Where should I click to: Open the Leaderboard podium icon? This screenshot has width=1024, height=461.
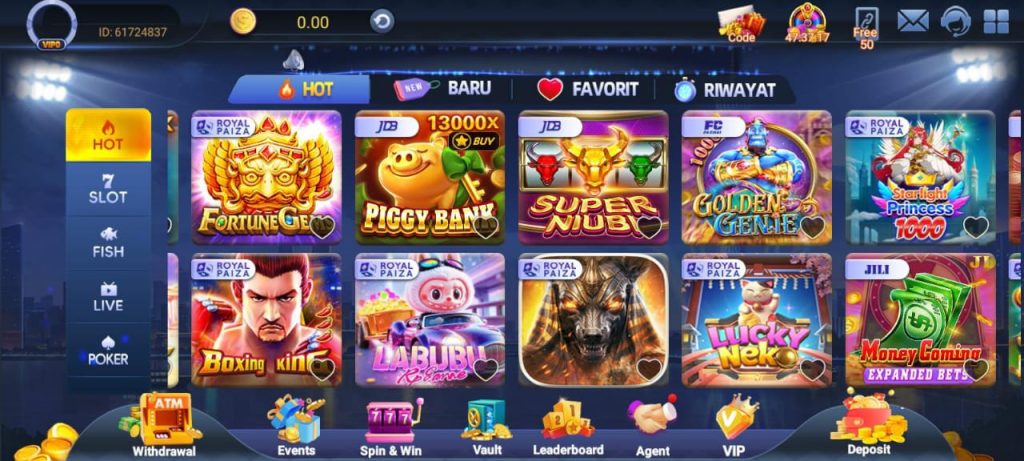click(x=568, y=426)
